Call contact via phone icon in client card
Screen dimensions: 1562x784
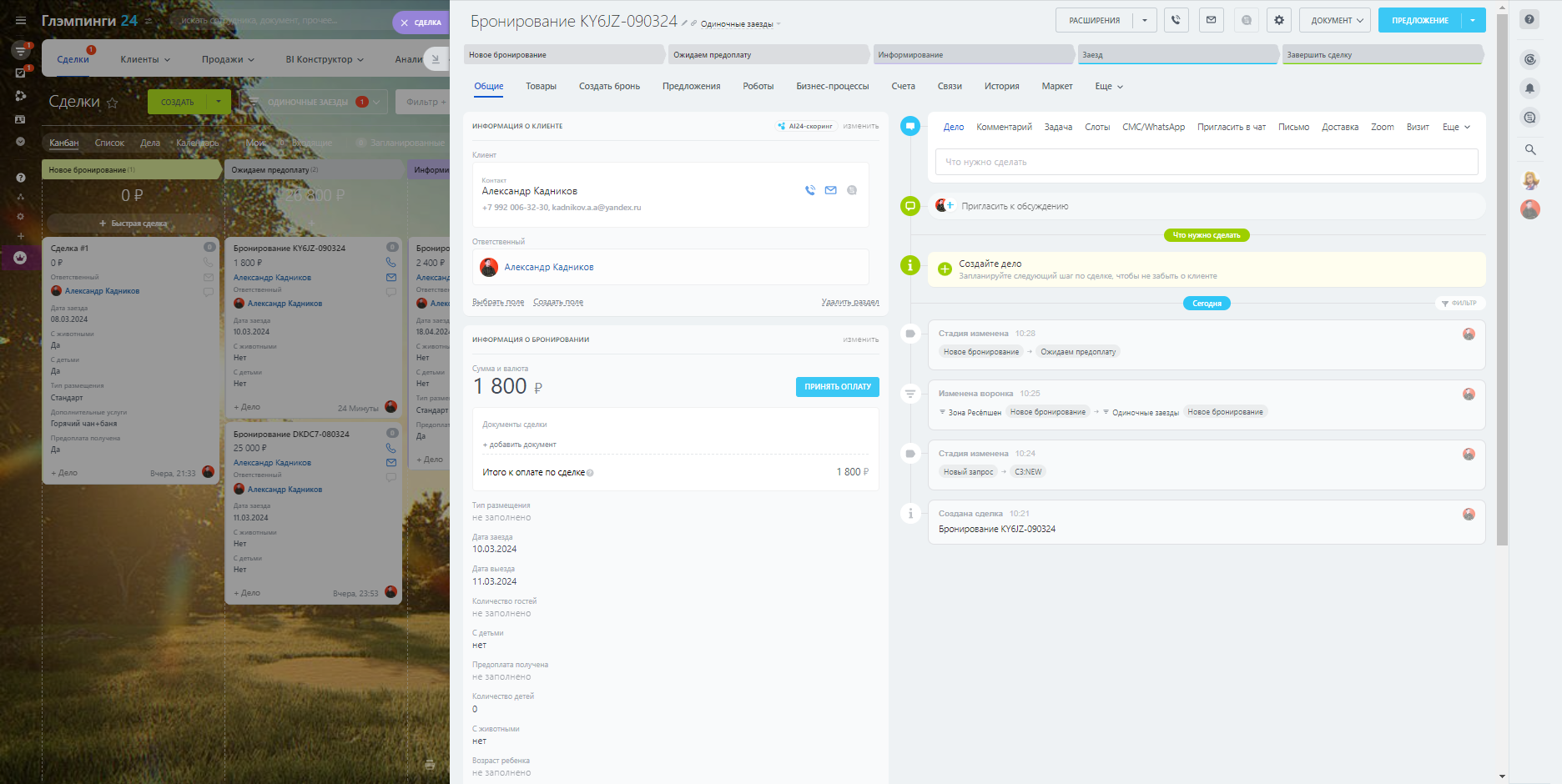[x=809, y=190]
